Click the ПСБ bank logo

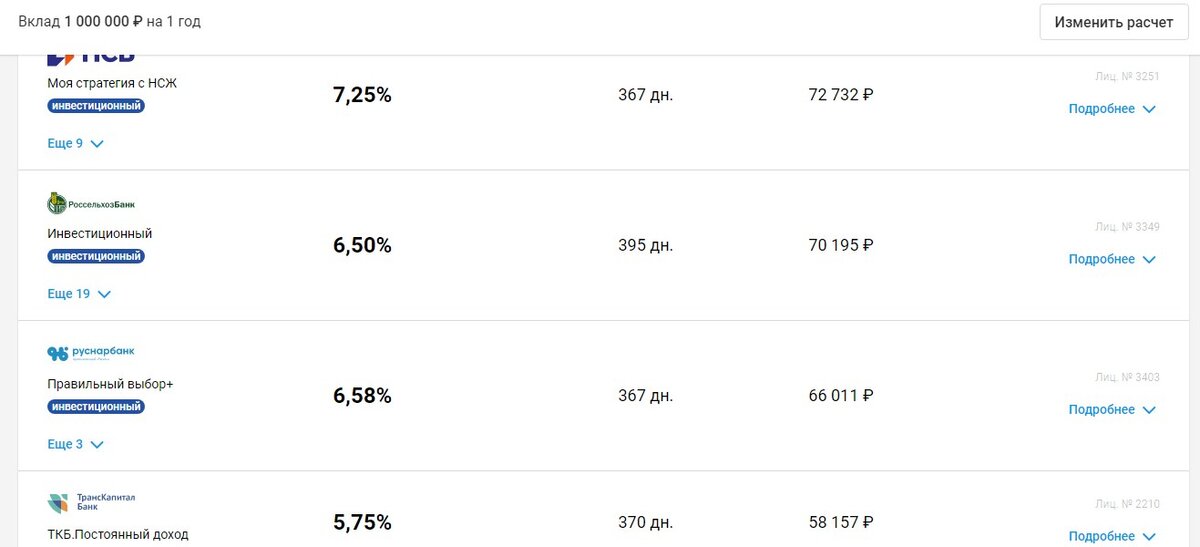(x=91, y=57)
